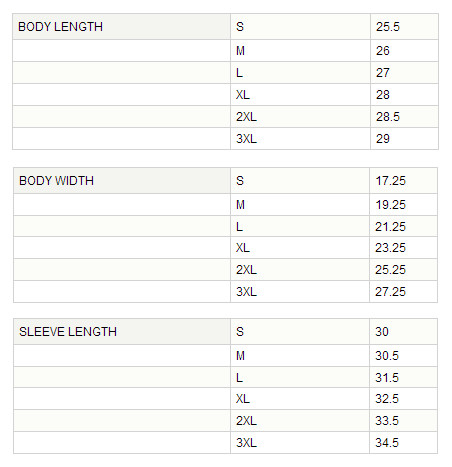Viewport: 452px width, 467px height.
Task: Click the SLEEVE LENGTH header cell
Action: (122, 332)
